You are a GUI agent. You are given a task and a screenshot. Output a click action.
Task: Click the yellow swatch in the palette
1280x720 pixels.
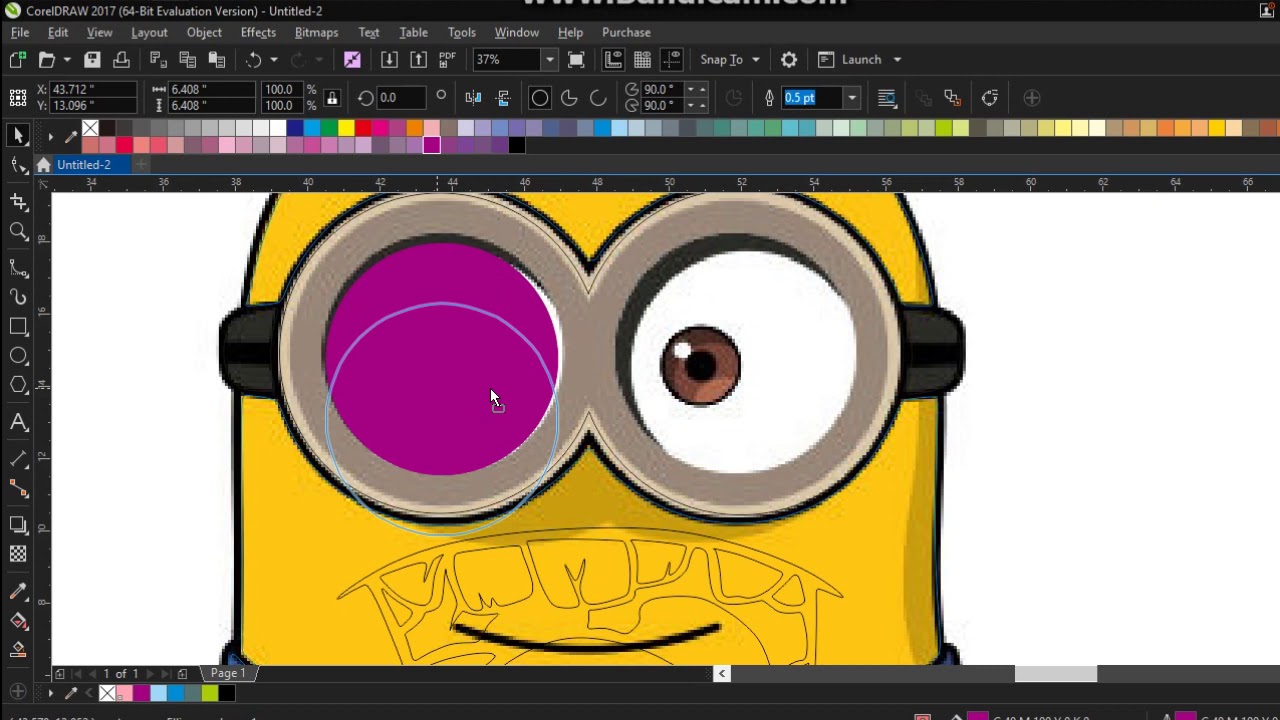pyautogui.click(x=346, y=128)
